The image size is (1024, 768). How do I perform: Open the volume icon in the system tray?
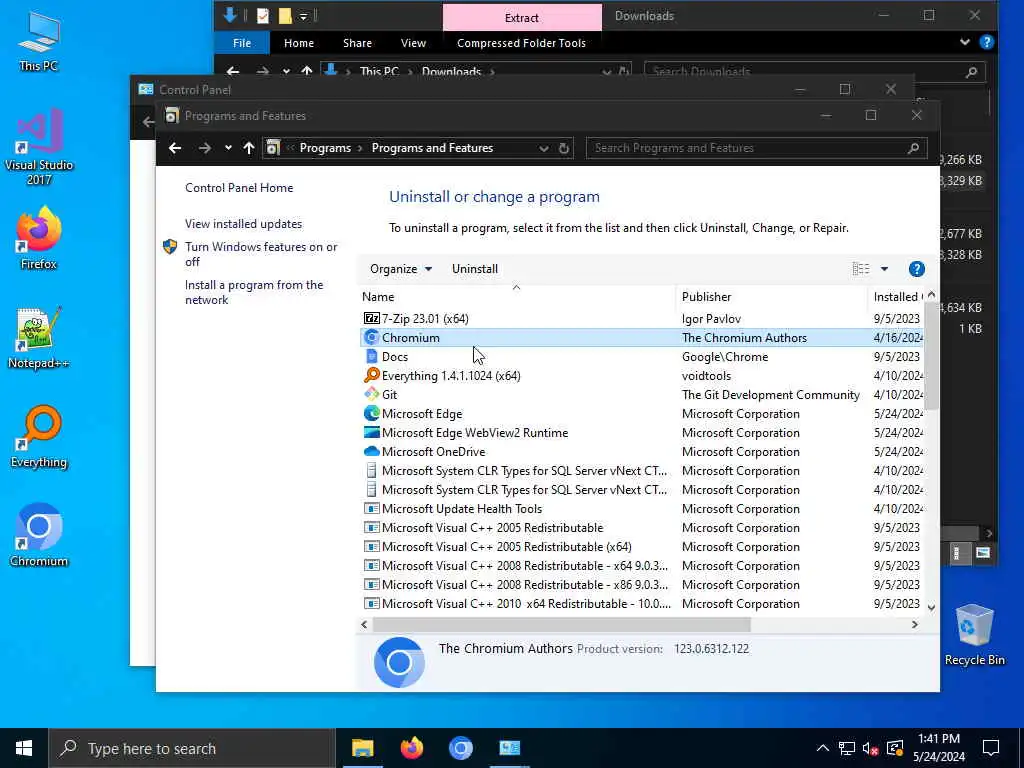[871, 748]
